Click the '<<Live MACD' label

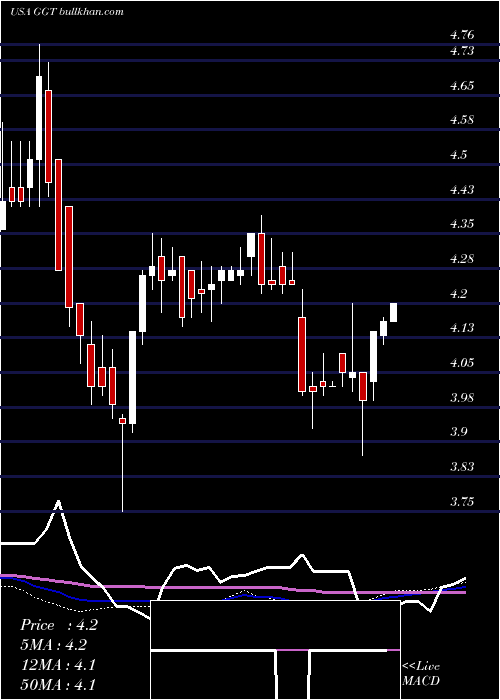(x=421, y=674)
